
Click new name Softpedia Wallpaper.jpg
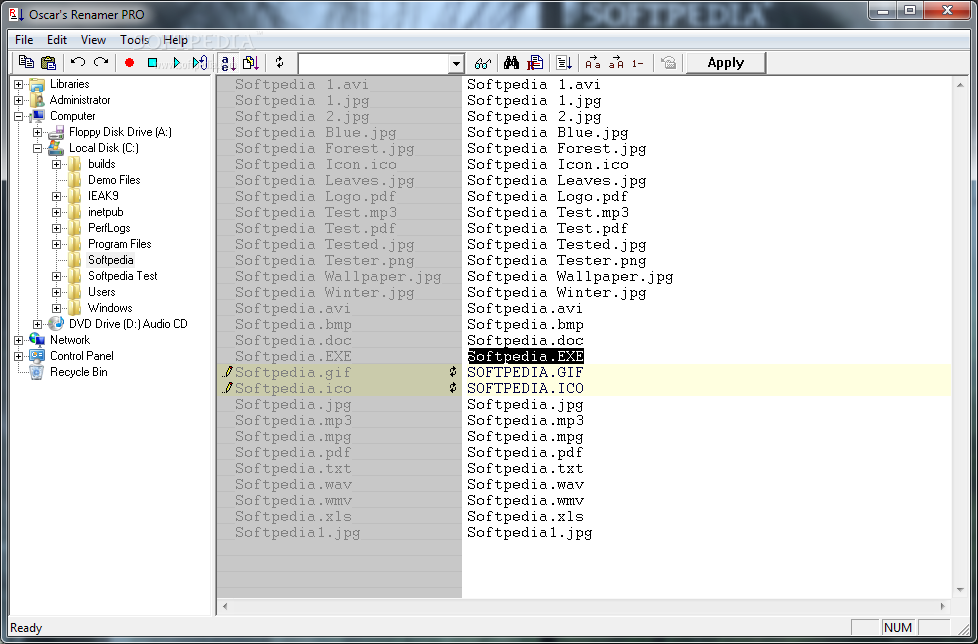coord(570,276)
